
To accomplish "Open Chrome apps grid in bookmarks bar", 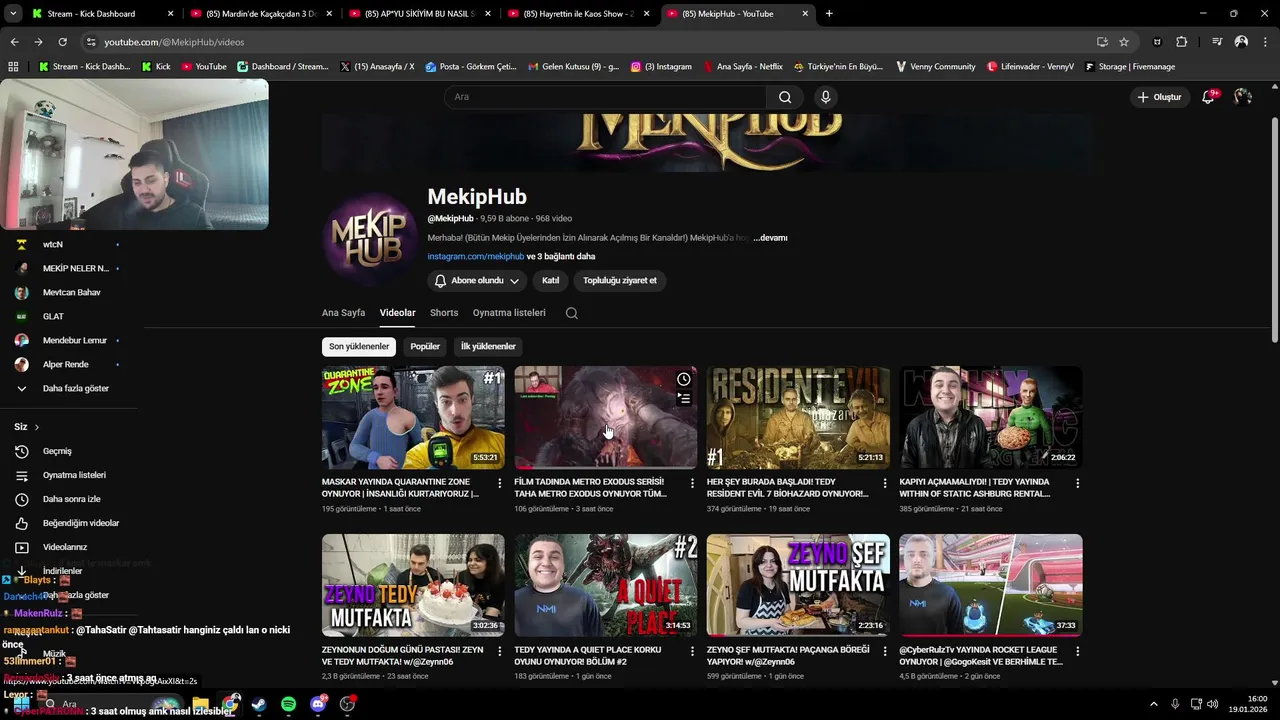I will point(13,67).
